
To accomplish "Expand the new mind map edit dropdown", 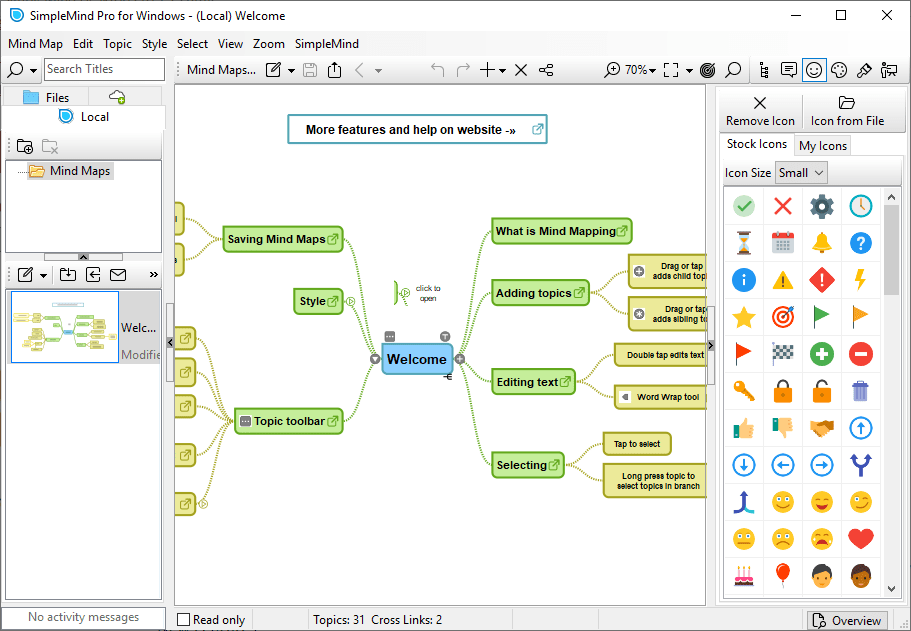I will tap(291, 71).
